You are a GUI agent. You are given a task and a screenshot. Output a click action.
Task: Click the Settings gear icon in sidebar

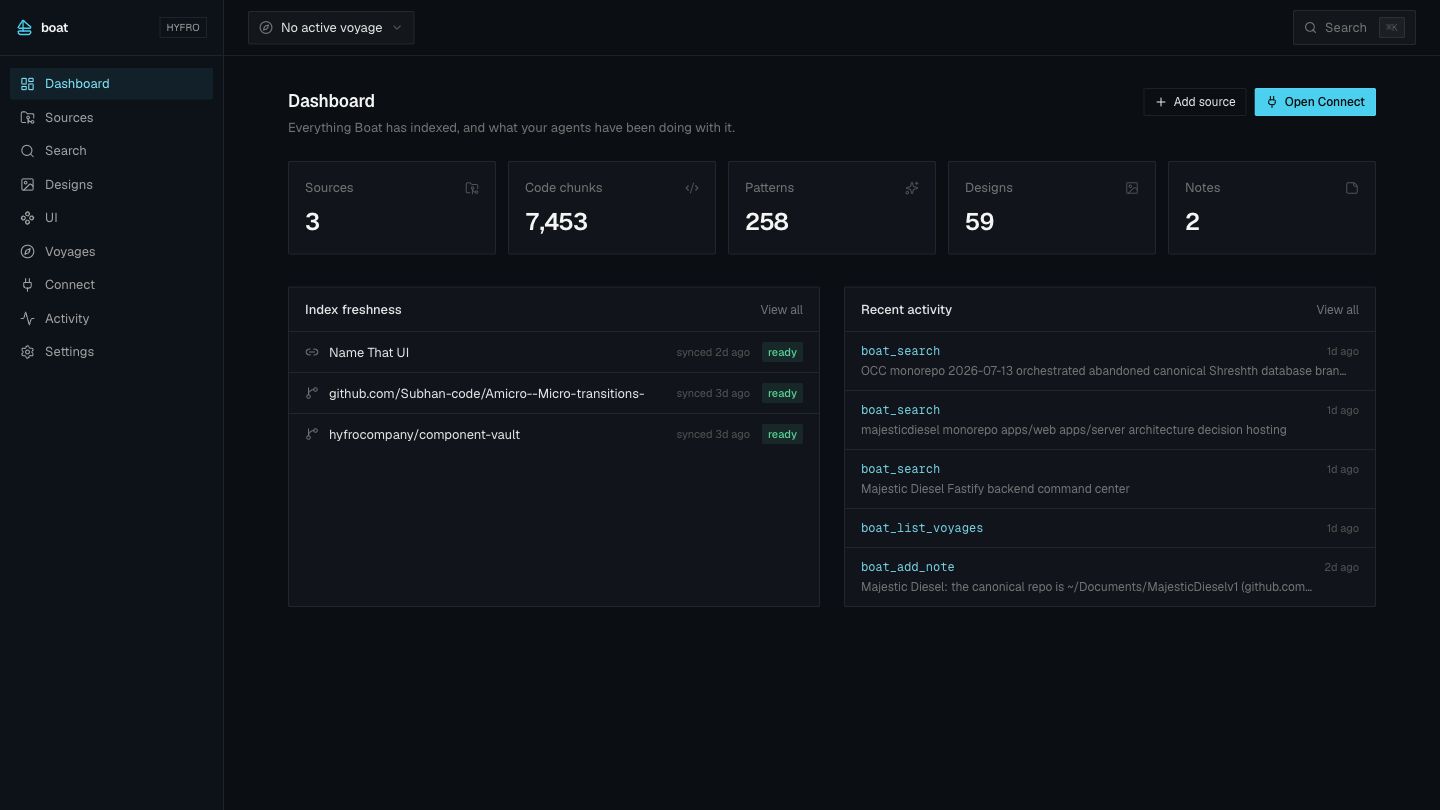pos(27,352)
